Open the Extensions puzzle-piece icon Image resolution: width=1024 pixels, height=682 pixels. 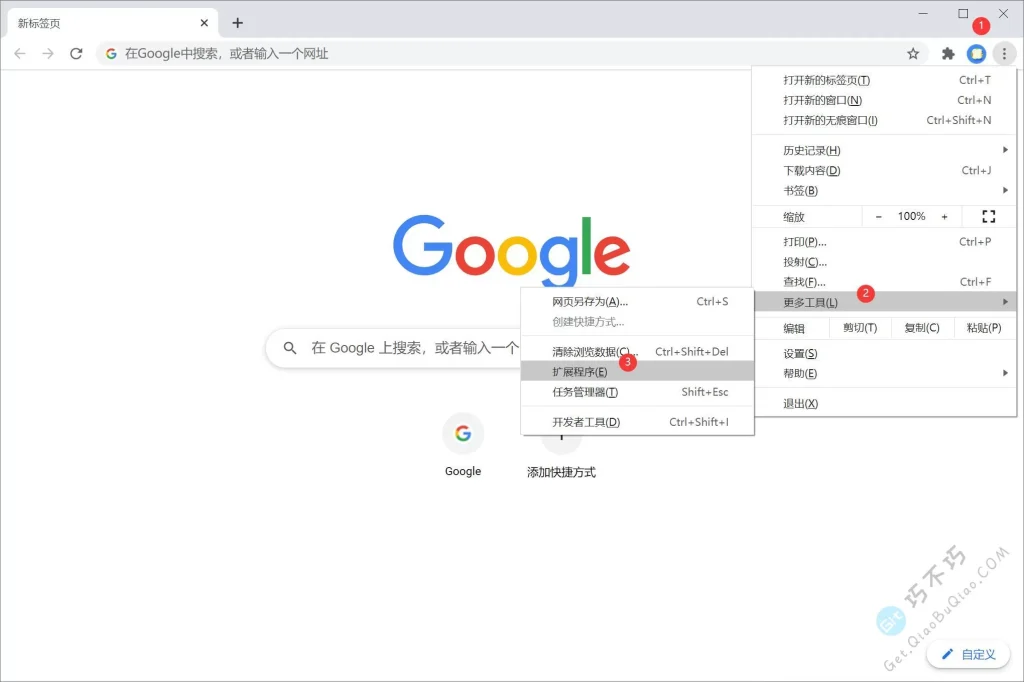[x=948, y=54]
